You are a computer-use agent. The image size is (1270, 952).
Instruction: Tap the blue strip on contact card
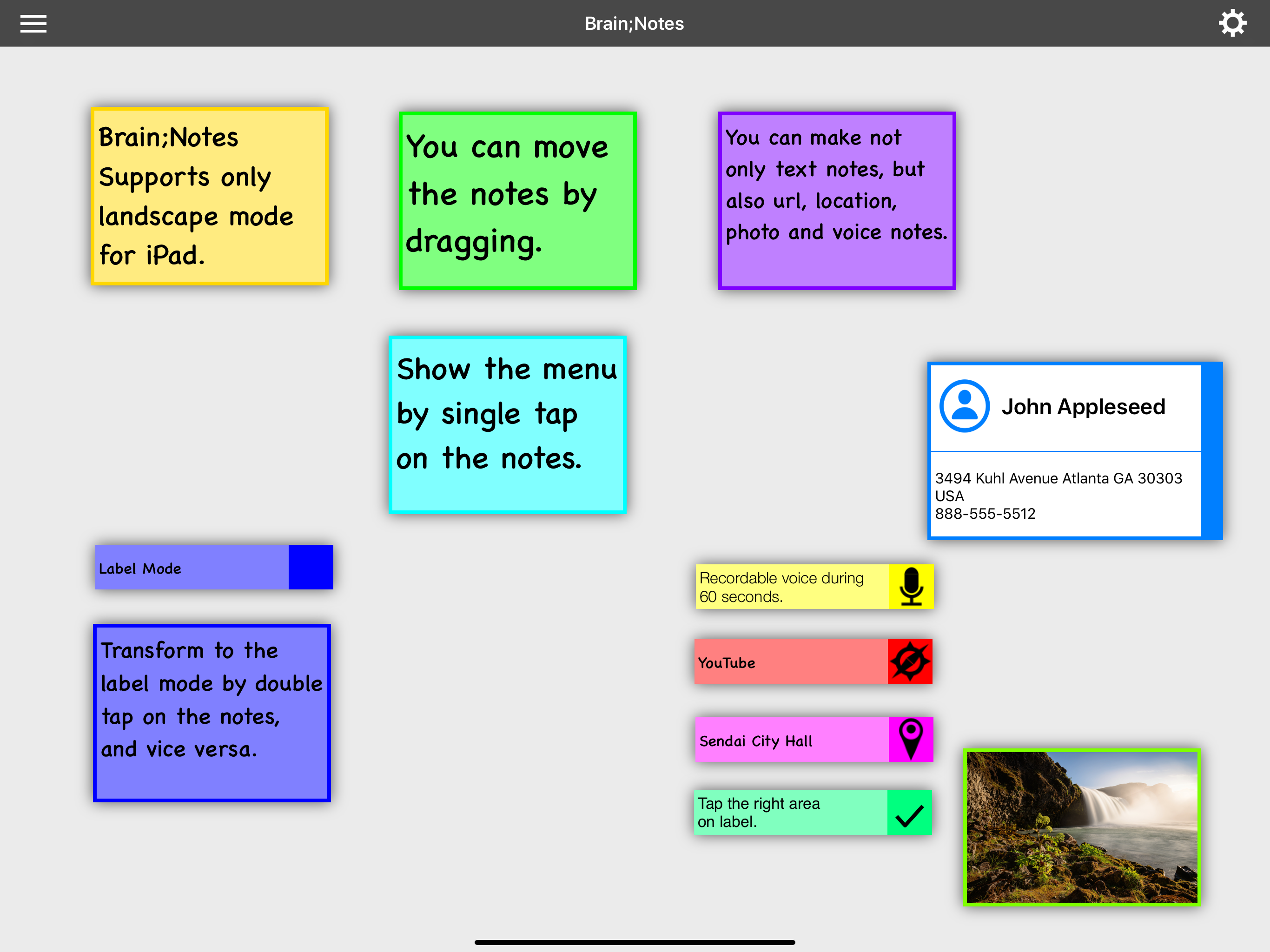click(1211, 451)
